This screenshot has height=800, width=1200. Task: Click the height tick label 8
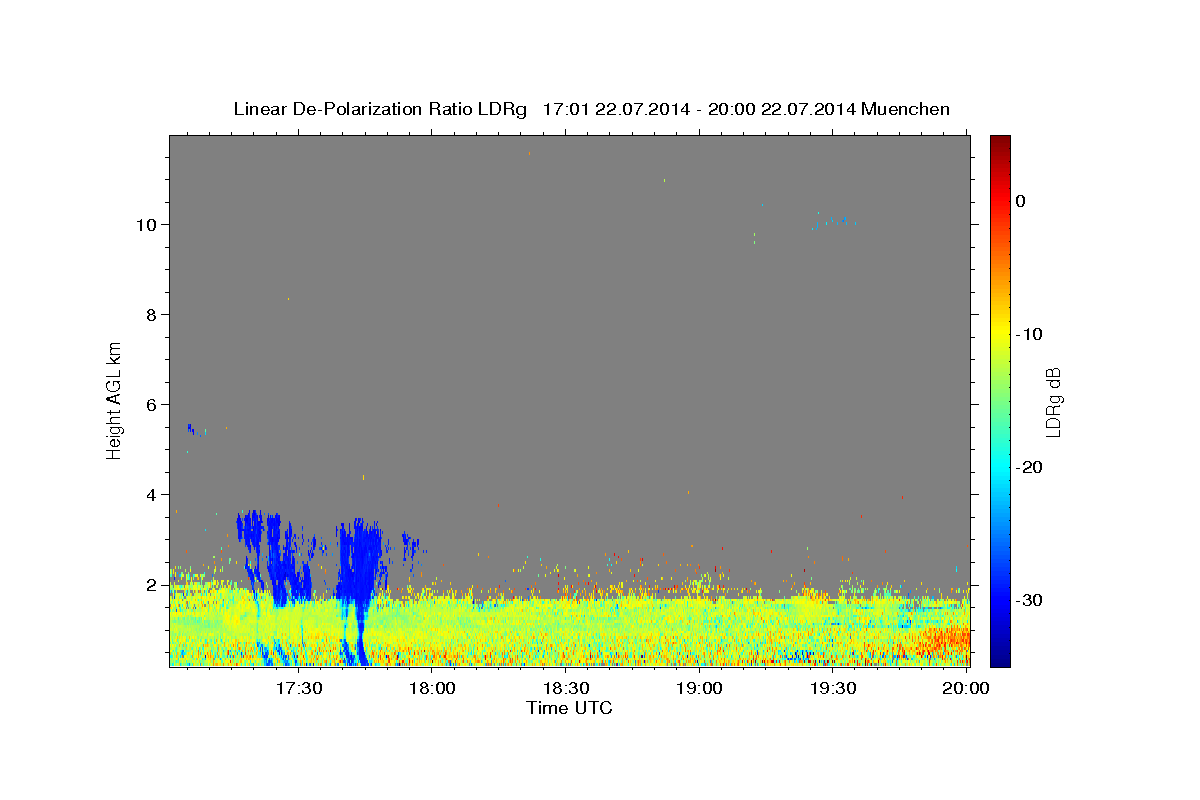coord(151,314)
